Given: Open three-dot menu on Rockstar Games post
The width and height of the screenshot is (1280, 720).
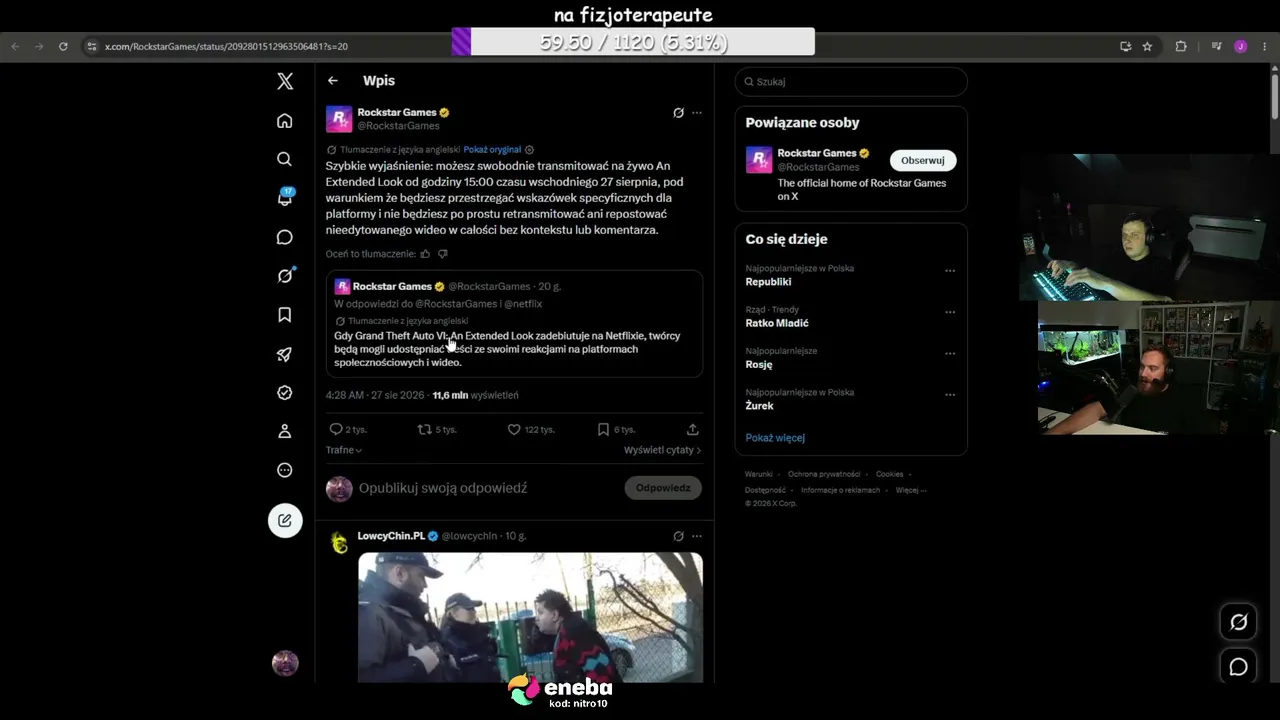Looking at the screenshot, I should click(697, 113).
